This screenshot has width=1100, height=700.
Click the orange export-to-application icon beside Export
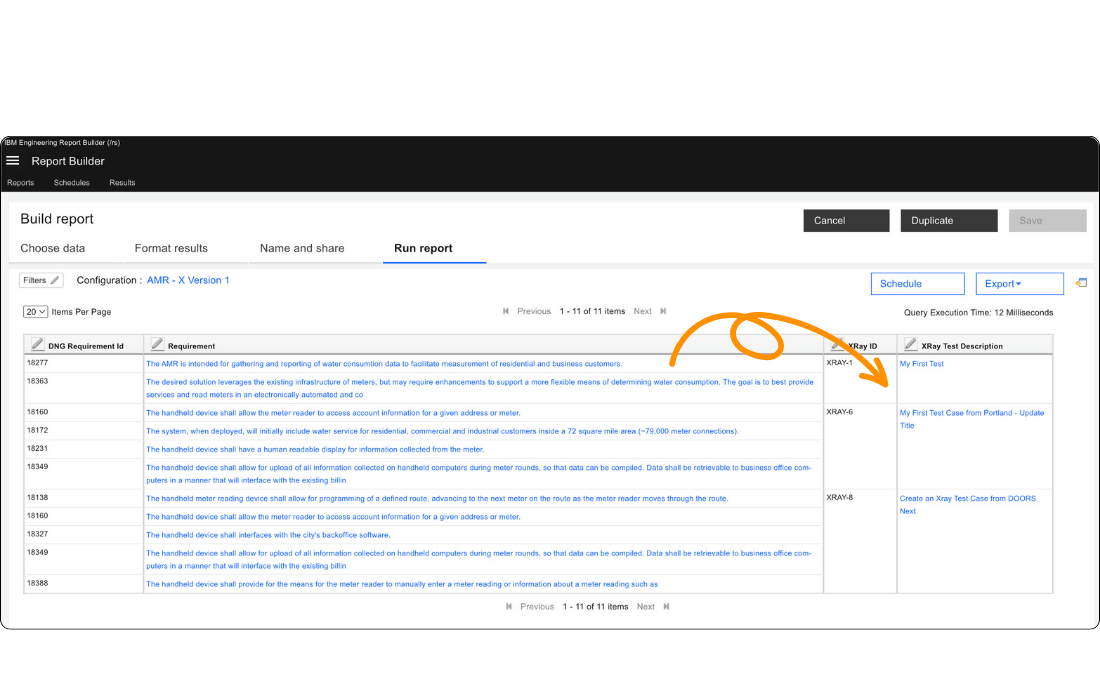click(1080, 282)
